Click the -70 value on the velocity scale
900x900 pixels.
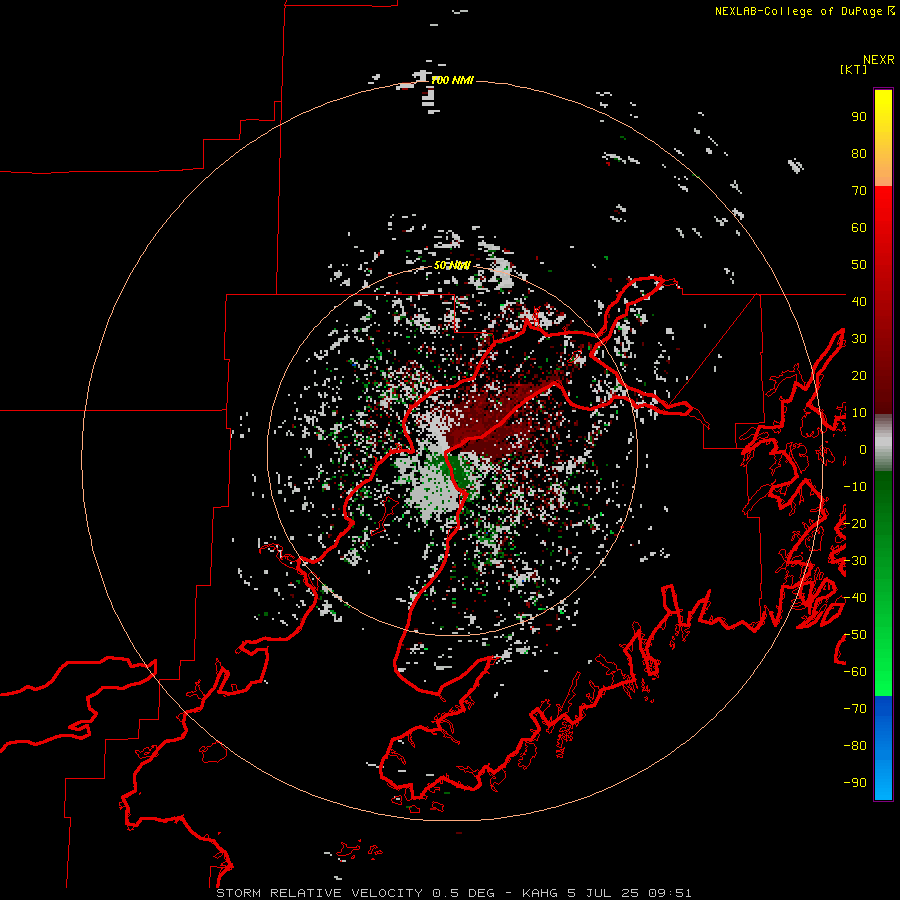[x=855, y=709]
